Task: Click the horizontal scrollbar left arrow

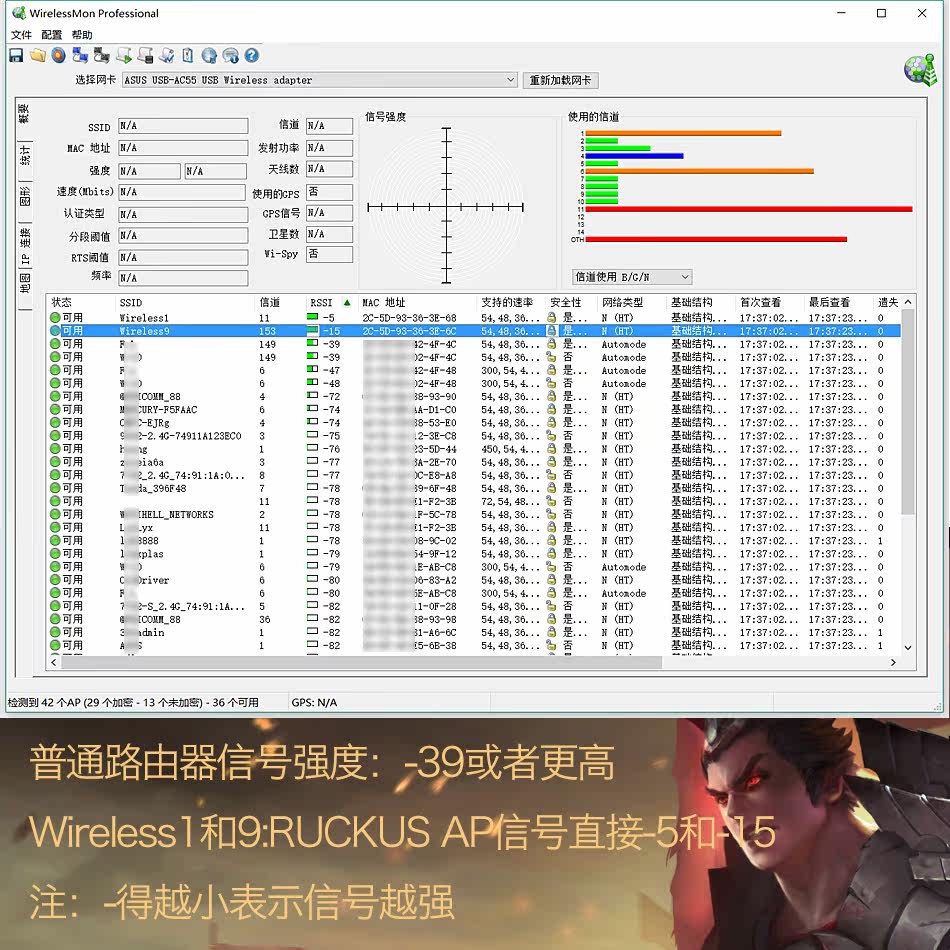Action: click(54, 663)
